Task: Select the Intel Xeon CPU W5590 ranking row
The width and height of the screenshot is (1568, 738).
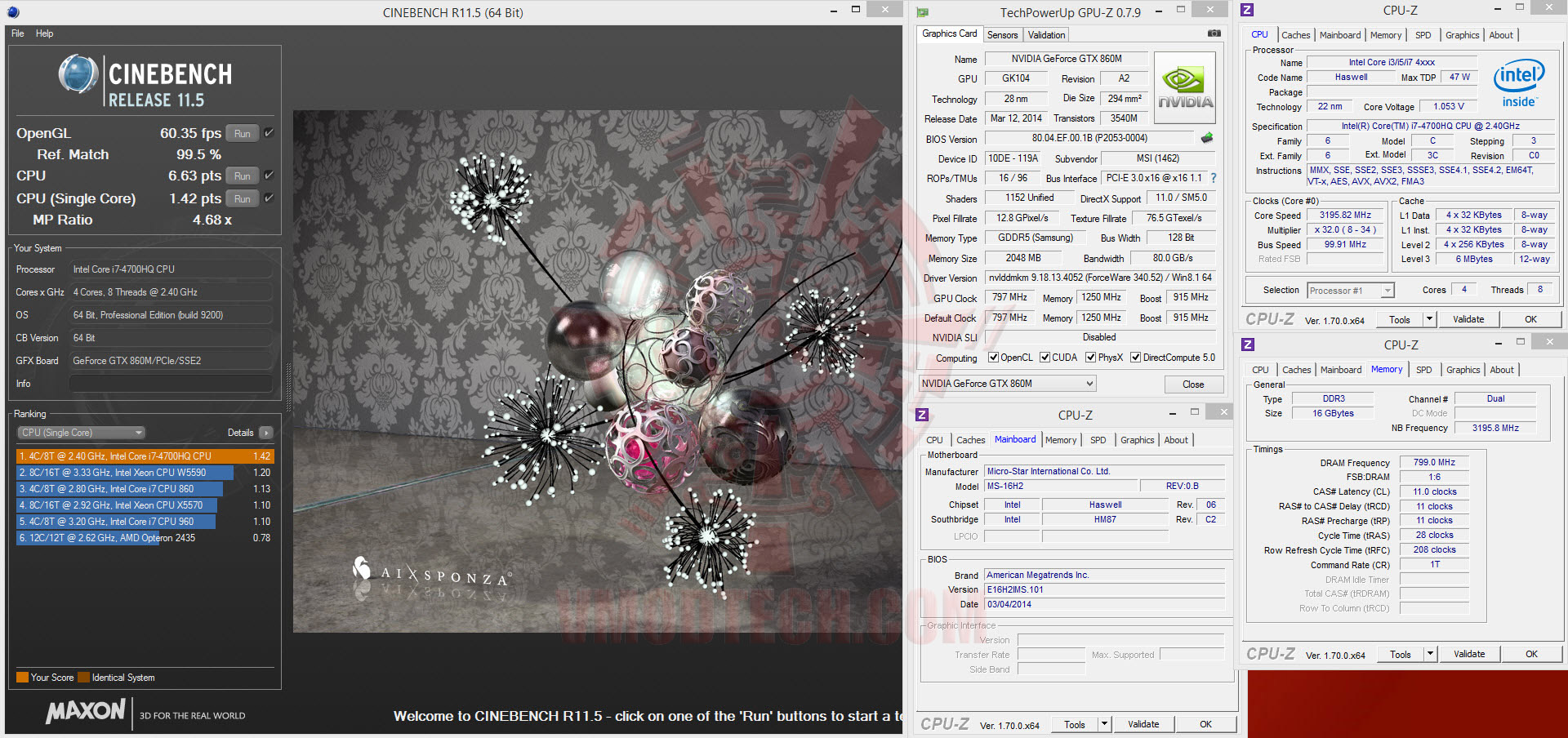Action: 145,473
